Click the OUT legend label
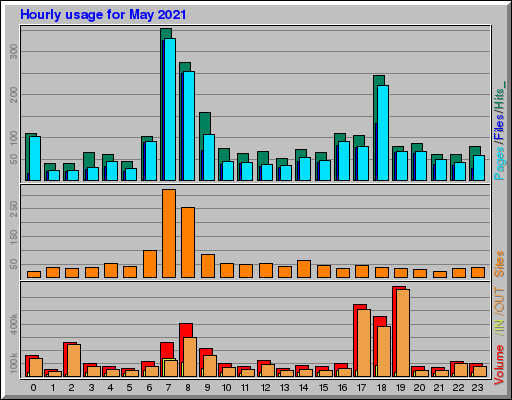512x400 pixels. (x=499, y=300)
